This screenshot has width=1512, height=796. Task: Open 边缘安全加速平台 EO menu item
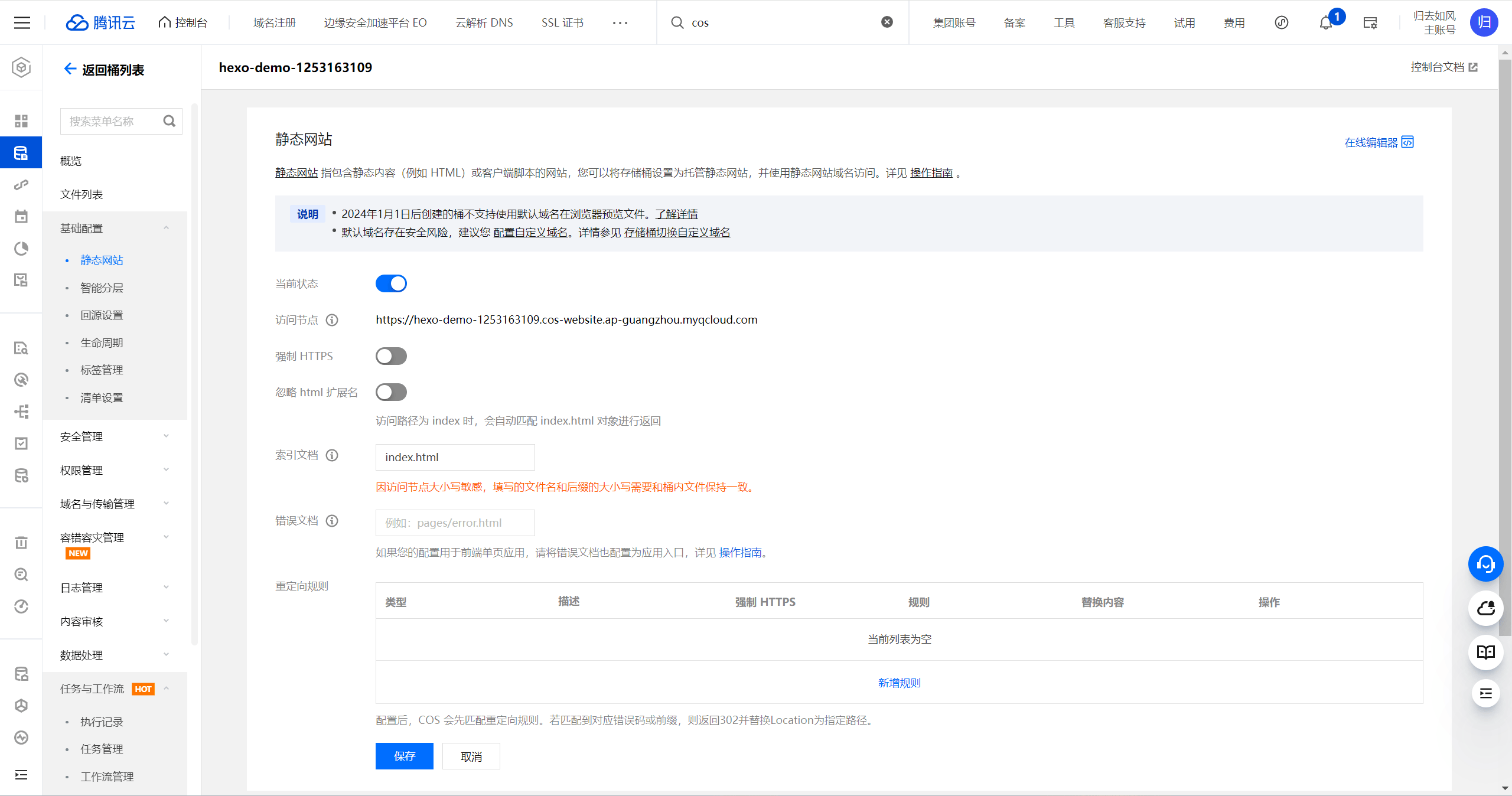375,22
